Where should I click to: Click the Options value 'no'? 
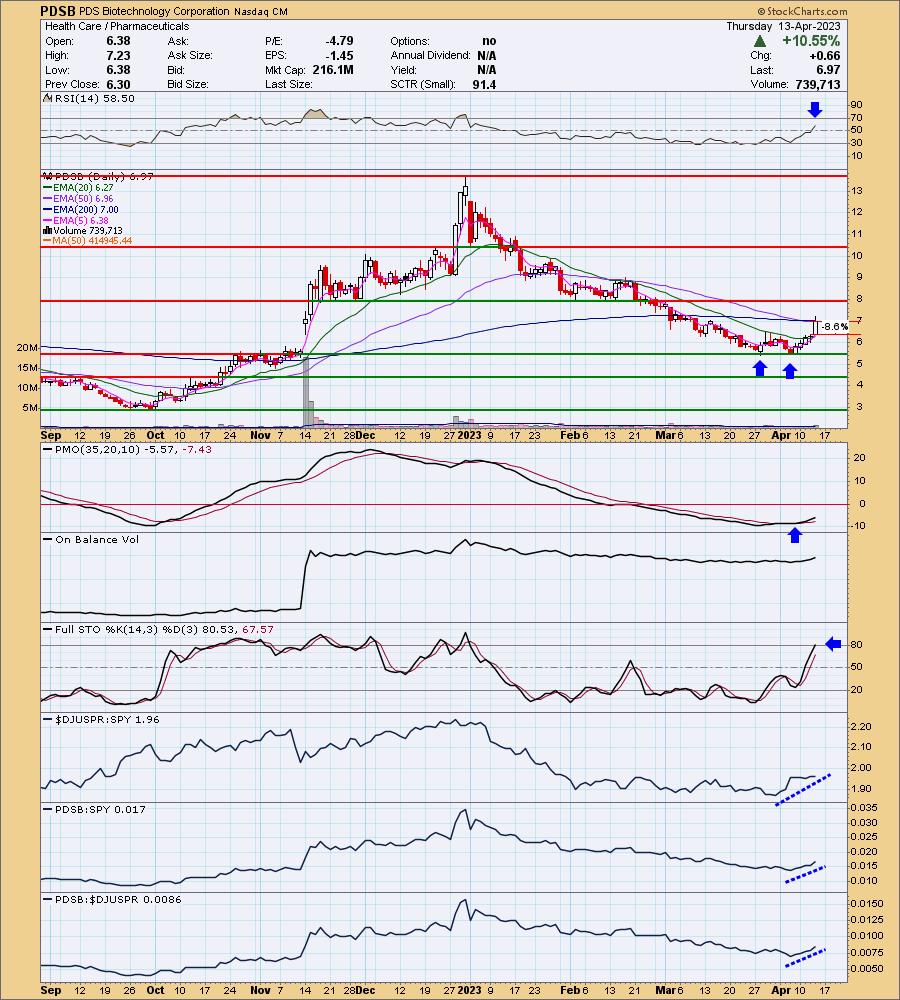[489, 41]
